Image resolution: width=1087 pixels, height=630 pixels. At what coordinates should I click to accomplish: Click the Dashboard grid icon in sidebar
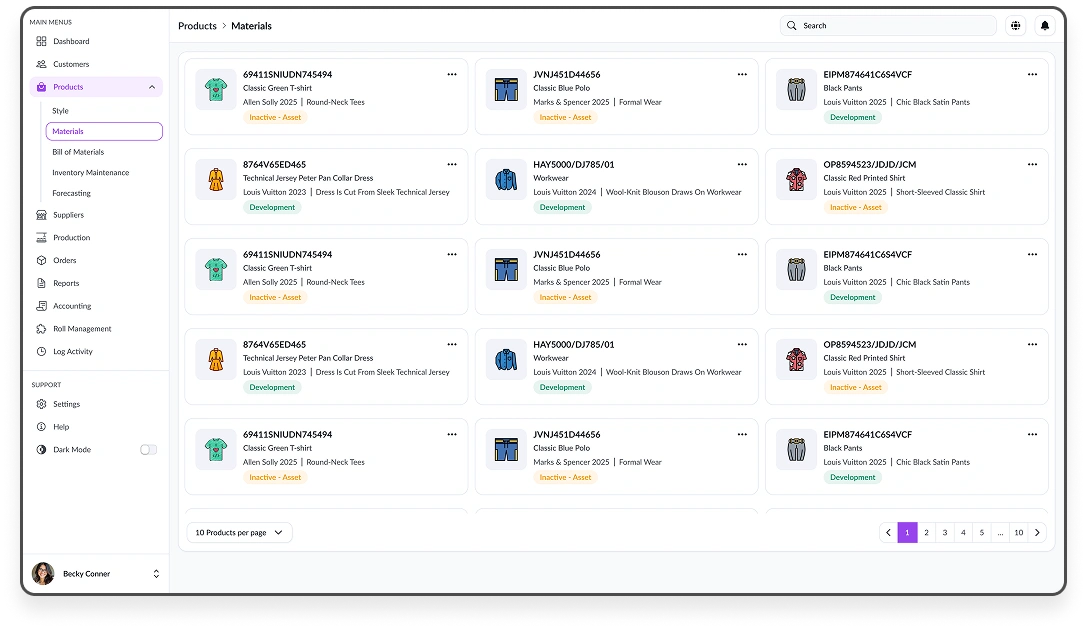pos(41,41)
